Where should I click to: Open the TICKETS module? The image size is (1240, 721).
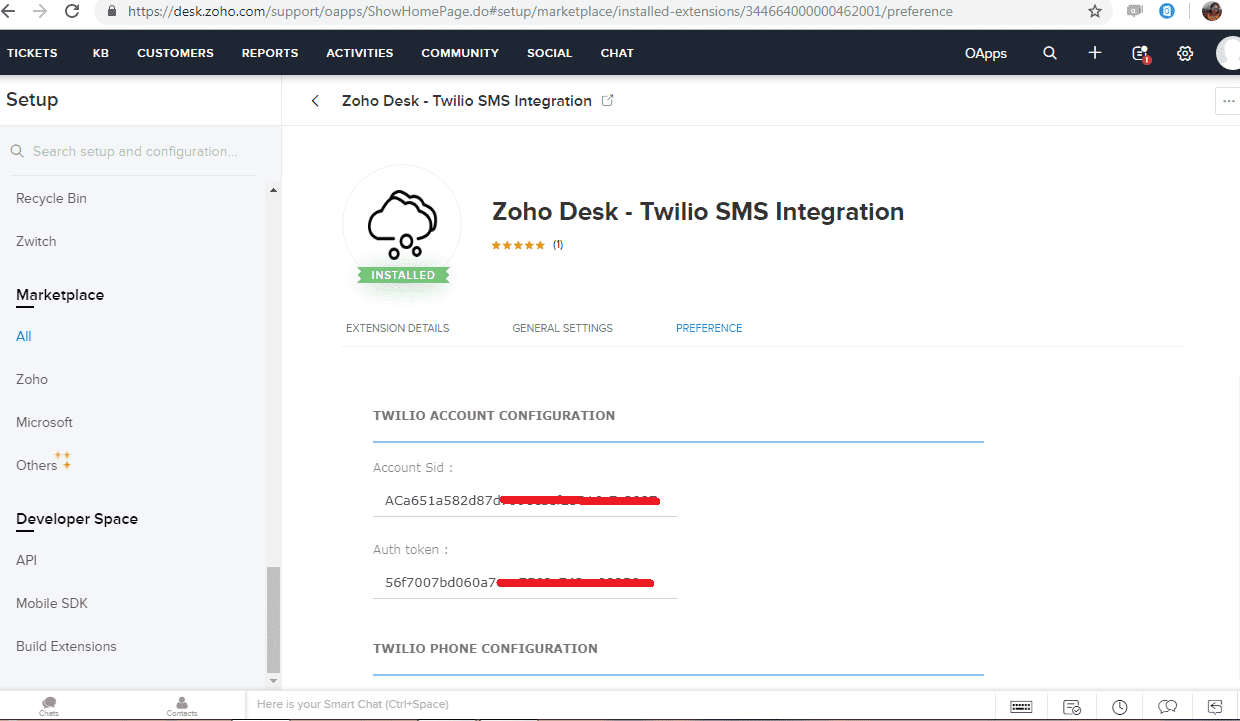pos(32,53)
